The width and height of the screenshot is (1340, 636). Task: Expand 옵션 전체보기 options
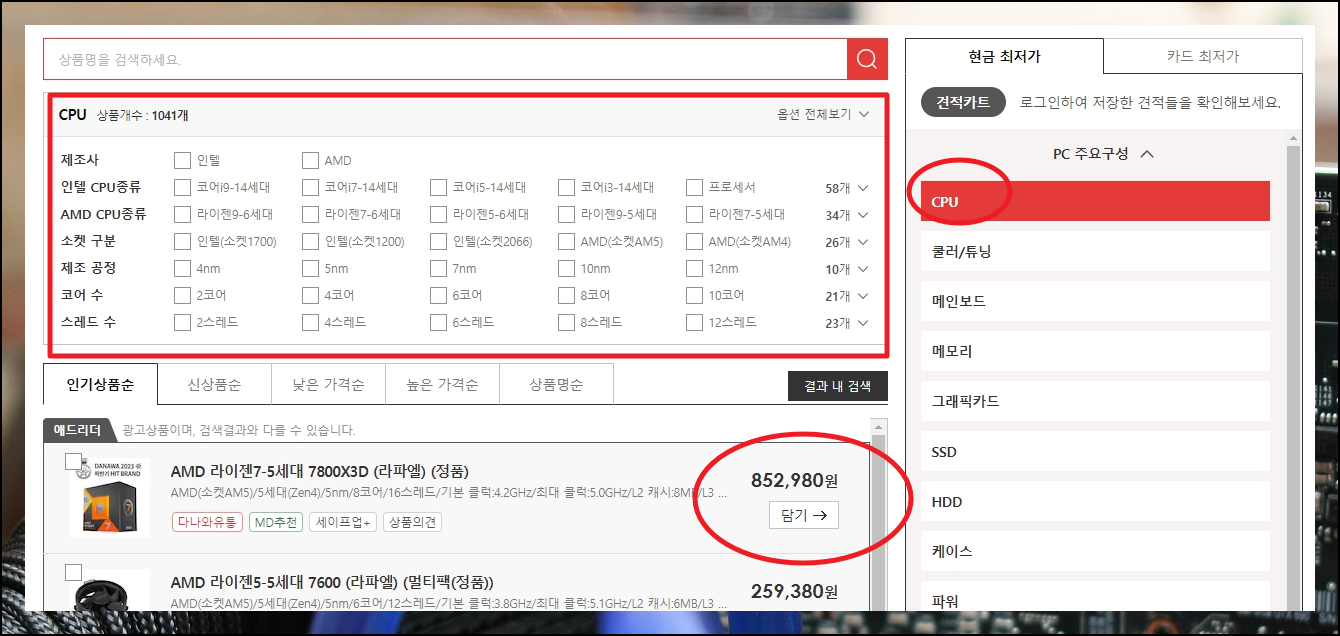click(823, 114)
